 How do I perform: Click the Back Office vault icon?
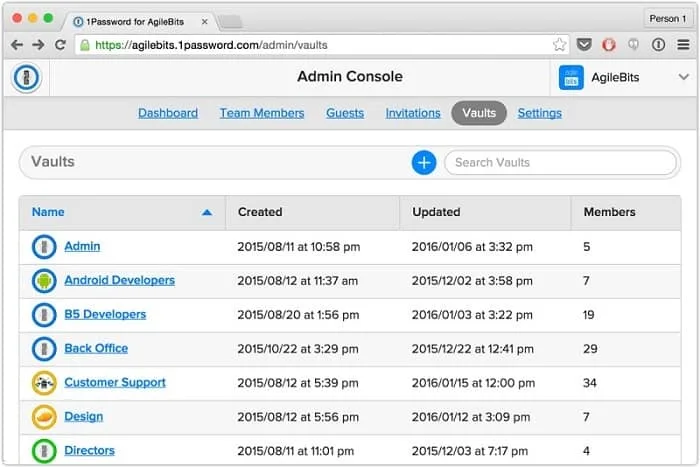click(44, 349)
